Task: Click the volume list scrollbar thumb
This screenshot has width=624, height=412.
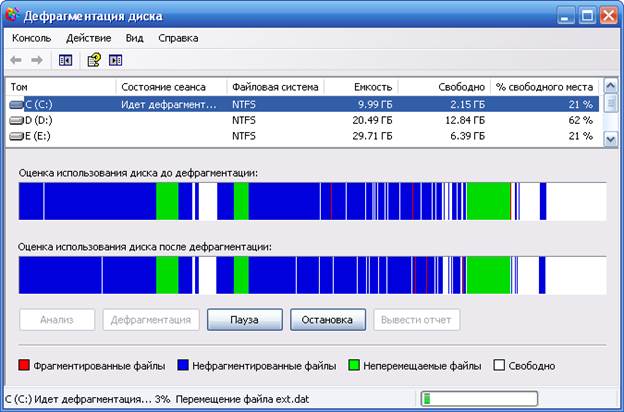Action: point(610,103)
